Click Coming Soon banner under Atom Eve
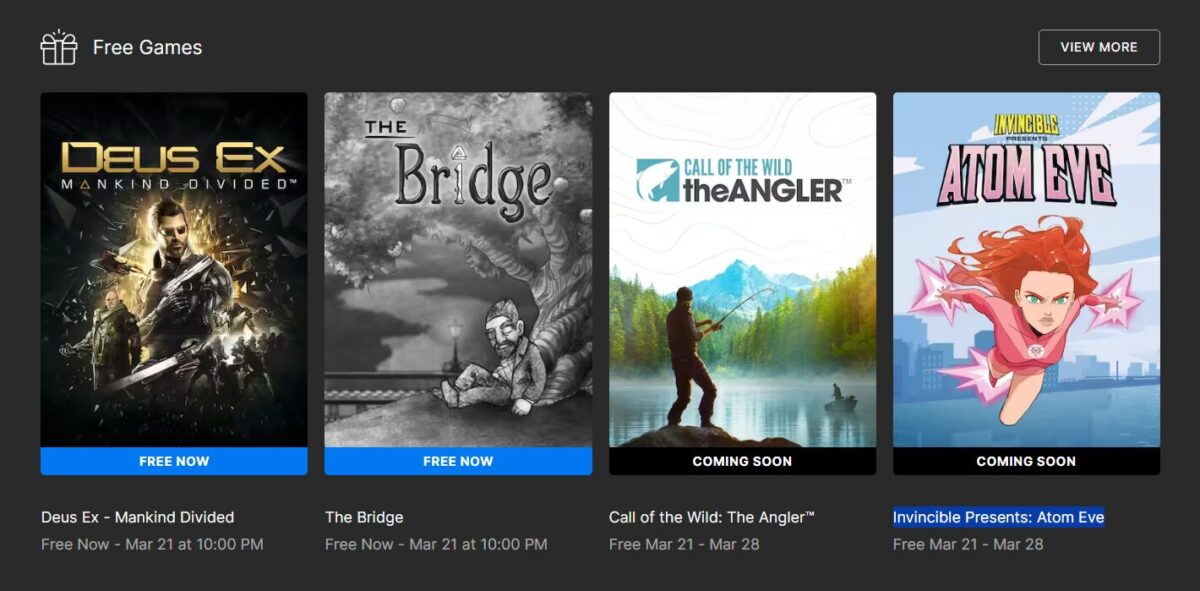Screen dimensions: 1200x591 click(1026, 461)
